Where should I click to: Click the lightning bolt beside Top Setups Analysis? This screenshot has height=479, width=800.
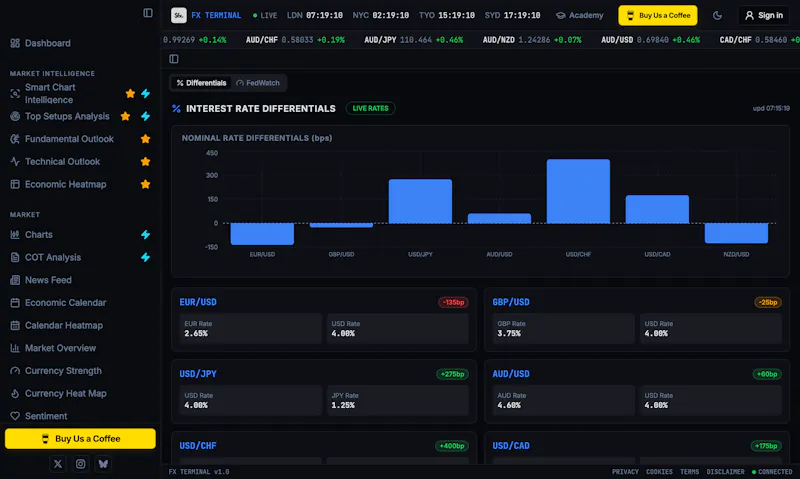[145, 116]
